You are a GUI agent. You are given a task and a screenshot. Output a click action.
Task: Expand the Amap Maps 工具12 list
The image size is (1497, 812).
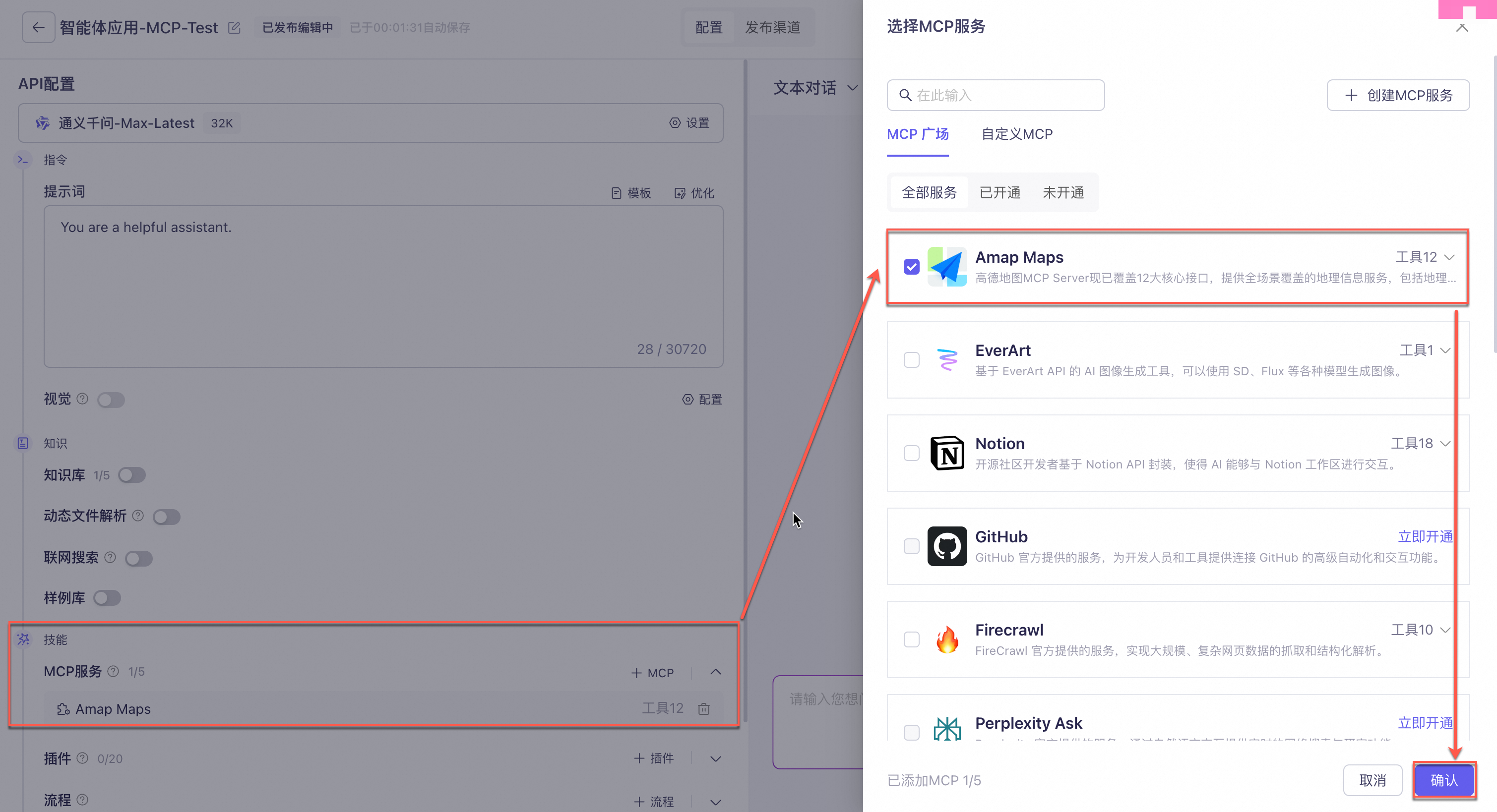(x=1449, y=257)
